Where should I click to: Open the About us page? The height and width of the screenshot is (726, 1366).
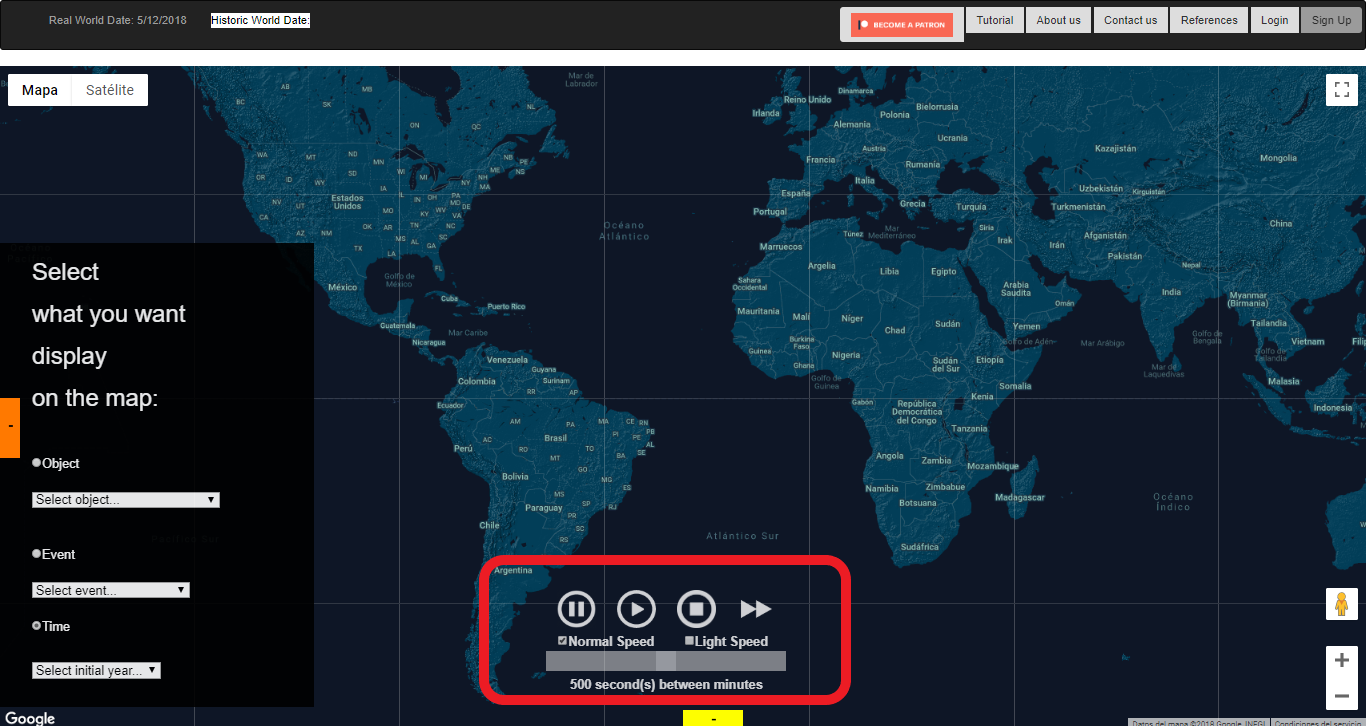pyautogui.click(x=1058, y=20)
